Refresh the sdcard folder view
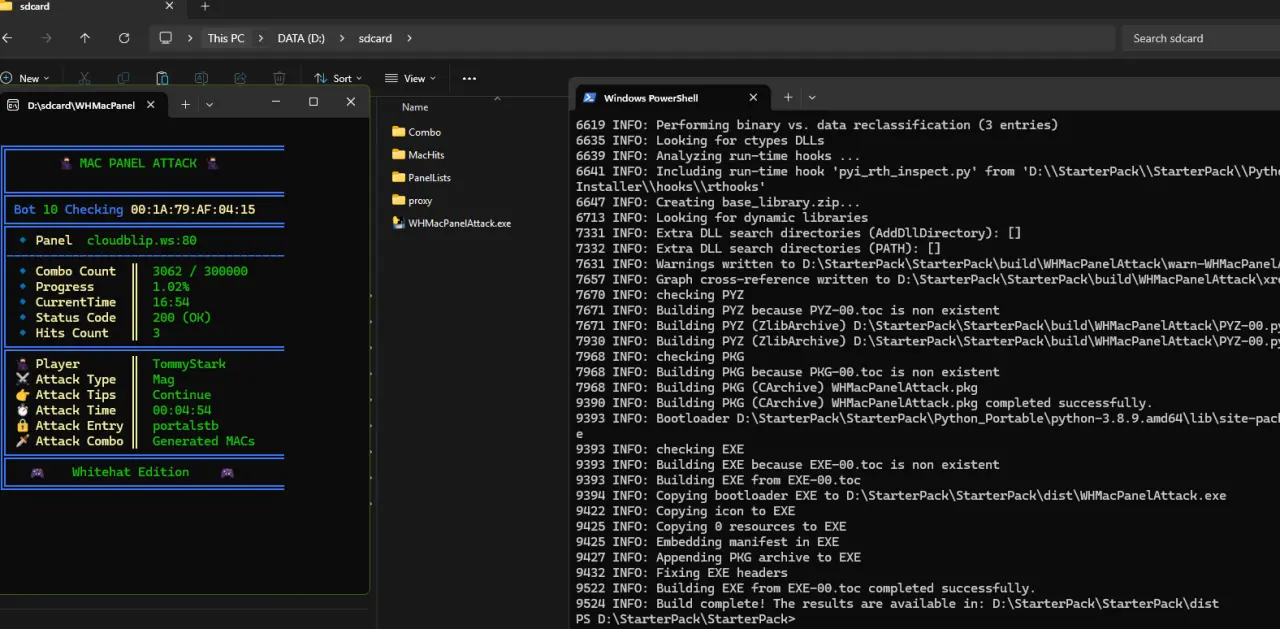 124,38
